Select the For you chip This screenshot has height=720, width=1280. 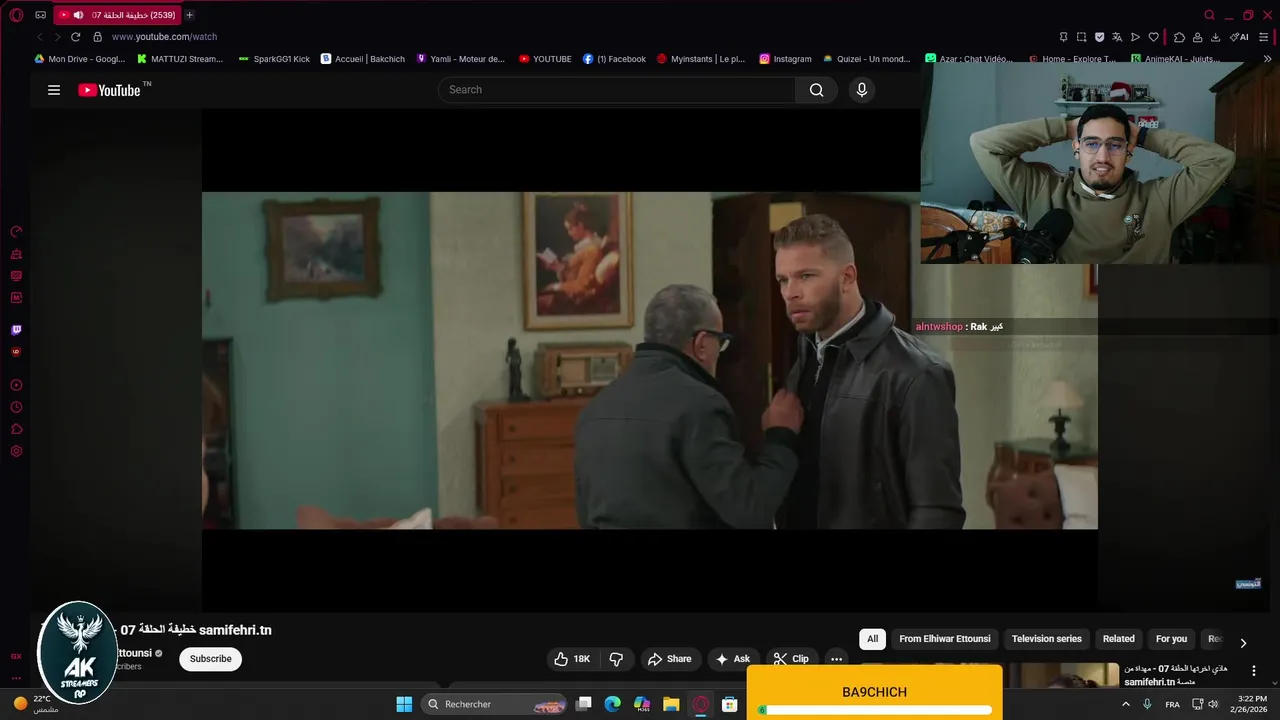(x=1172, y=639)
